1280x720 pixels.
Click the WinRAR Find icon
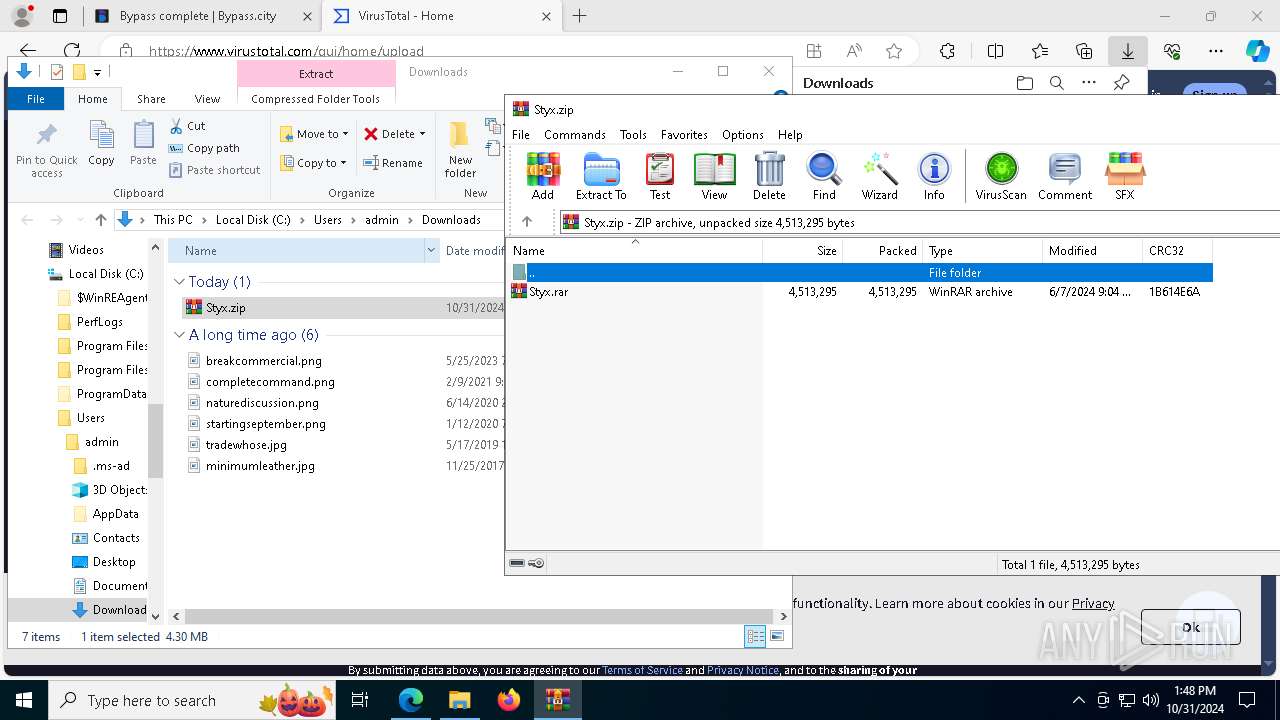click(824, 177)
